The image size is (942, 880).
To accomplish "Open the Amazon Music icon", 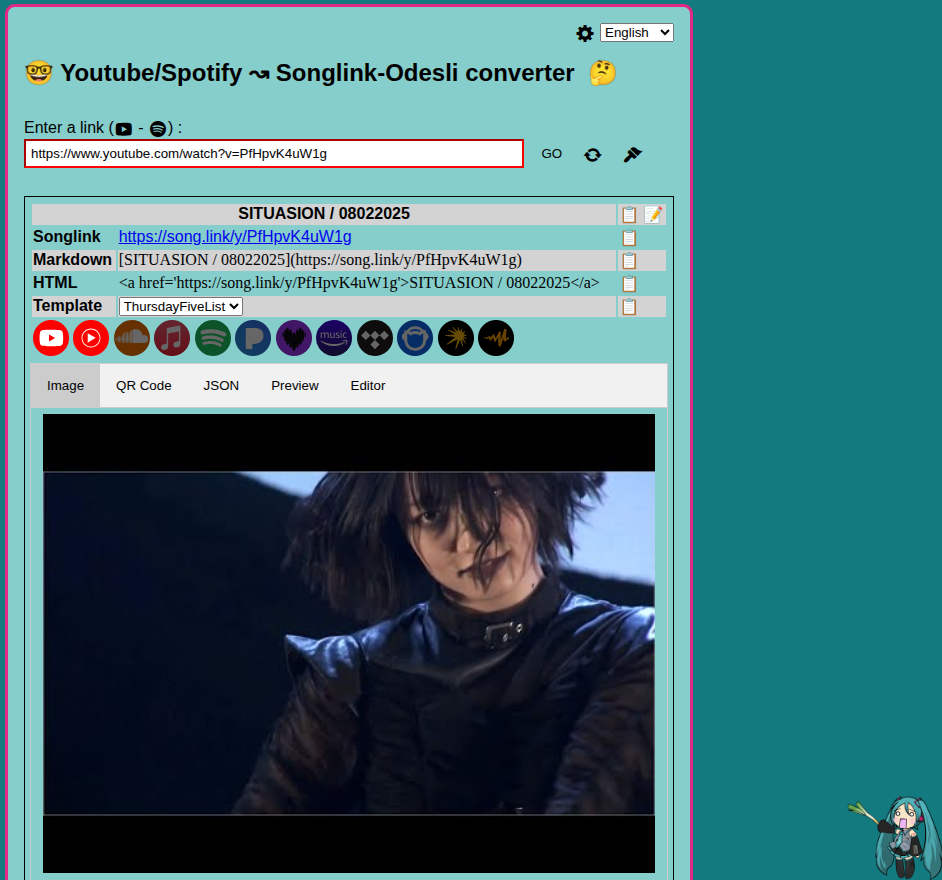I will (x=334, y=338).
